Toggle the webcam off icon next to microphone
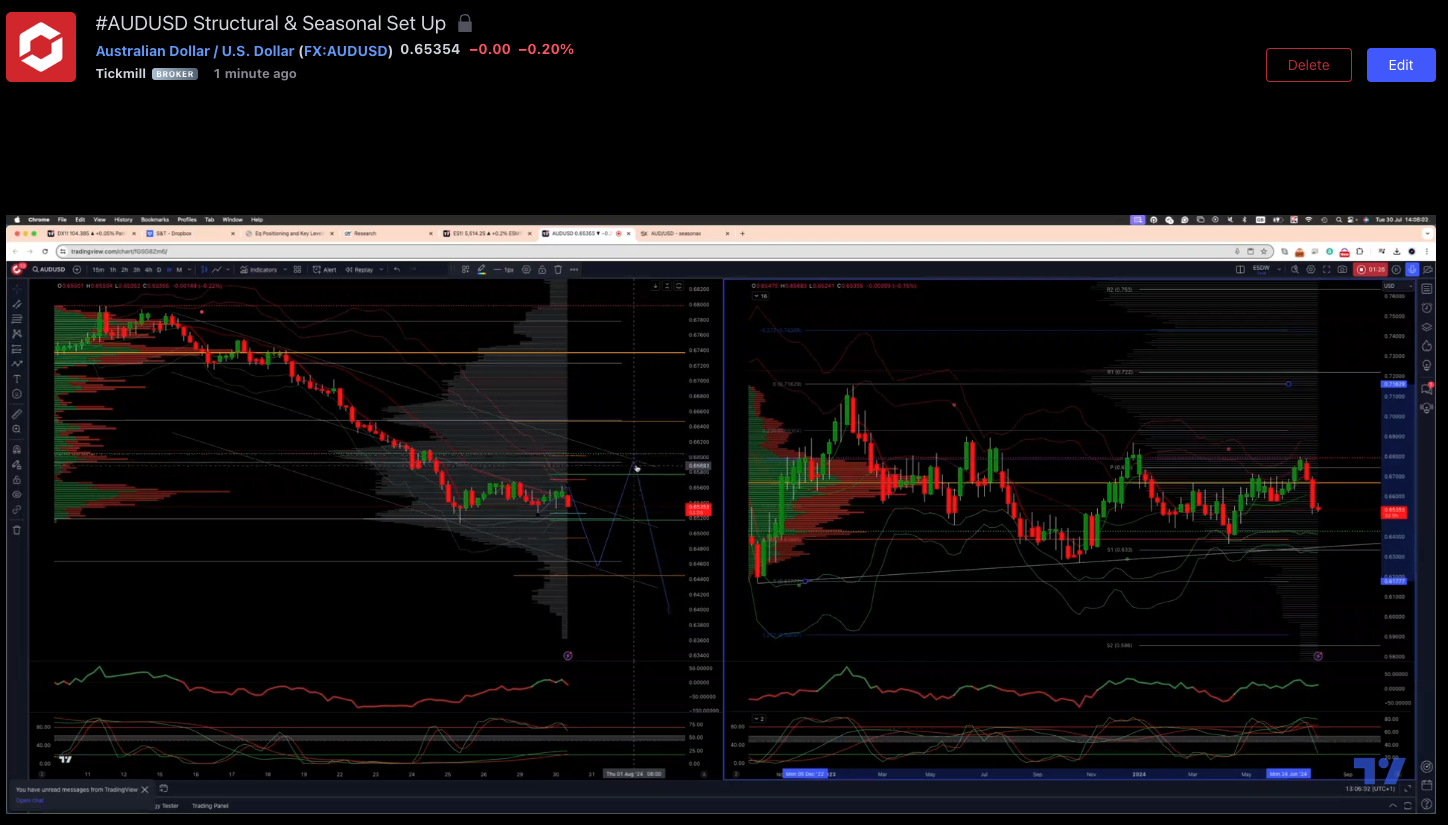Image resolution: width=1448 pixels, height=825 pixels. pos(1428,269)
